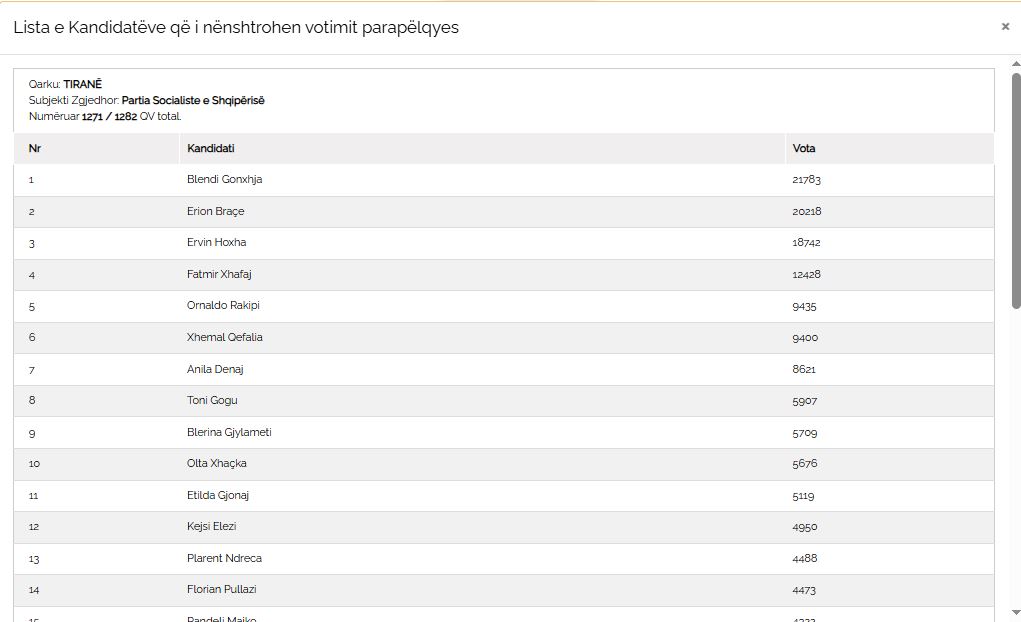Select candidate Erion Braçe
The width and height of the screenshot is (1021, 622).
pyautogui.click(x=216, y=212)
